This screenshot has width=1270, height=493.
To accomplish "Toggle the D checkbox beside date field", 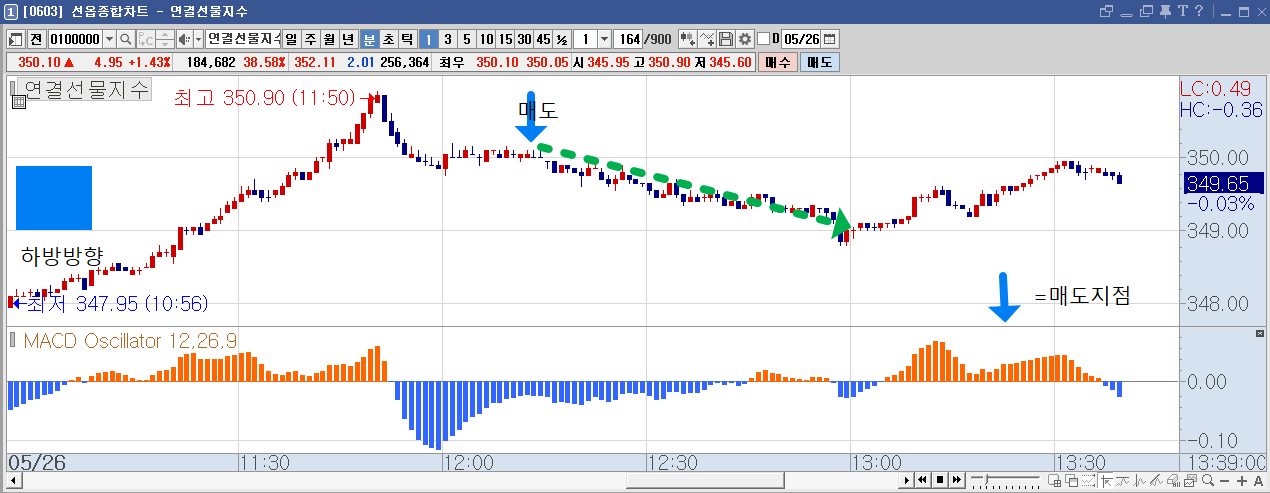I will tap(763, 39).
